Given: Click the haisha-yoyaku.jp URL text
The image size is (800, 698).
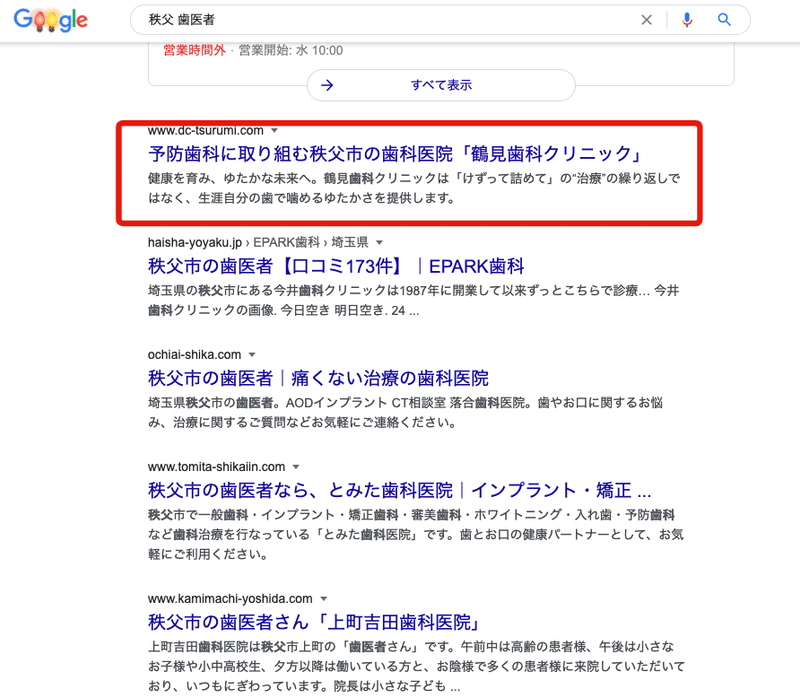Looking at the screenshot, I should tap(194, 242).
